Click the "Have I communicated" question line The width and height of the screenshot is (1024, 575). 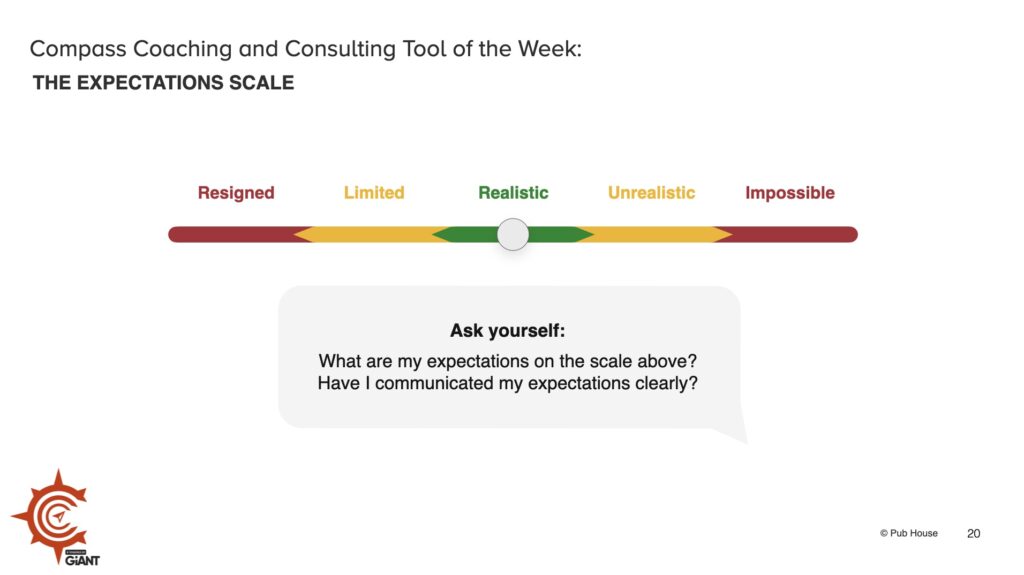[507, 383]
